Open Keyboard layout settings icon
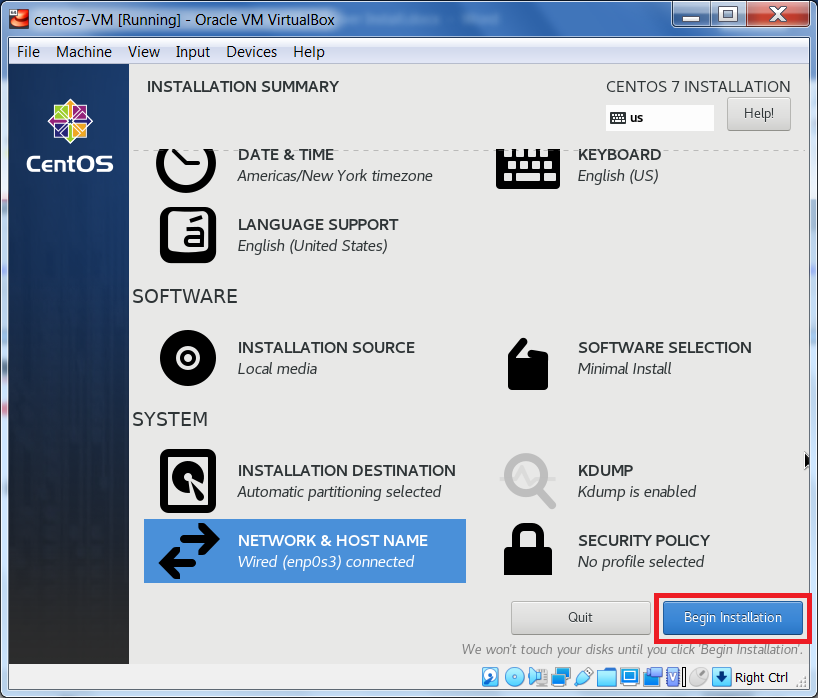The height and width of the screenshot is (698, 818). click(x=528, y=167)
